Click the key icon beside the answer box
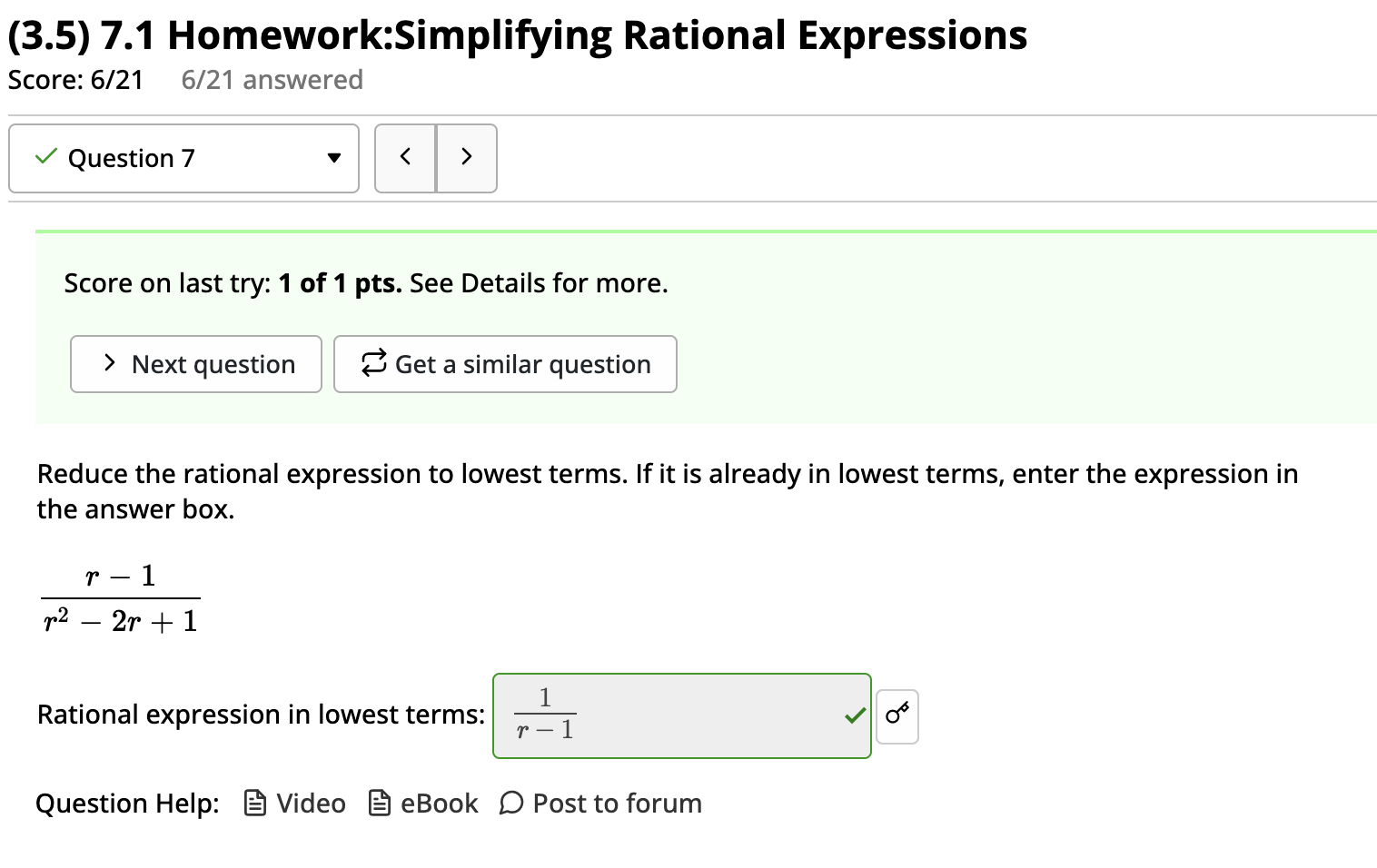The image size is (1377, 868). (x=897, y=716)
